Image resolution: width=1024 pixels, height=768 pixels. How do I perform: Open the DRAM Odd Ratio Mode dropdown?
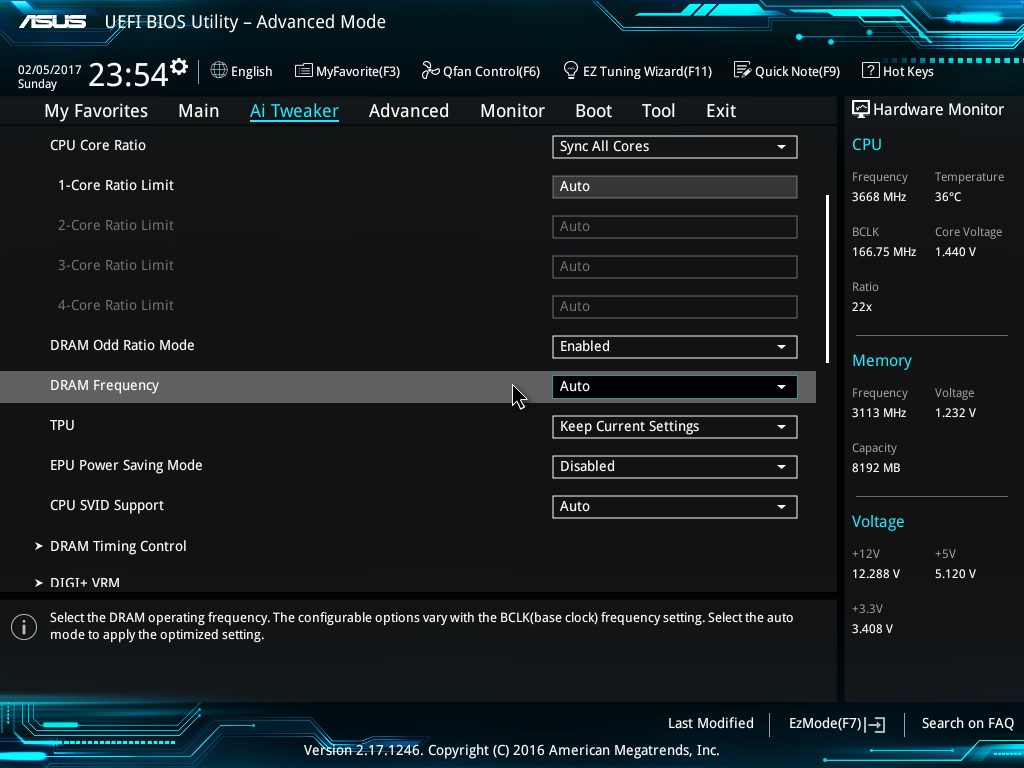tap(675, 346)
